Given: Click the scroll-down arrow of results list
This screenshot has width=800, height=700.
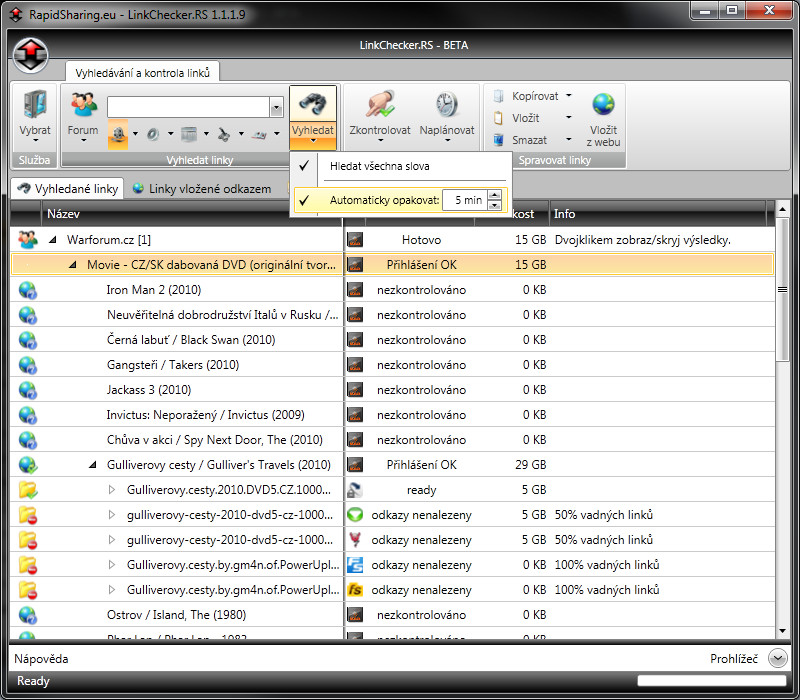Looking at the screenshot, I should coord(782,631).
